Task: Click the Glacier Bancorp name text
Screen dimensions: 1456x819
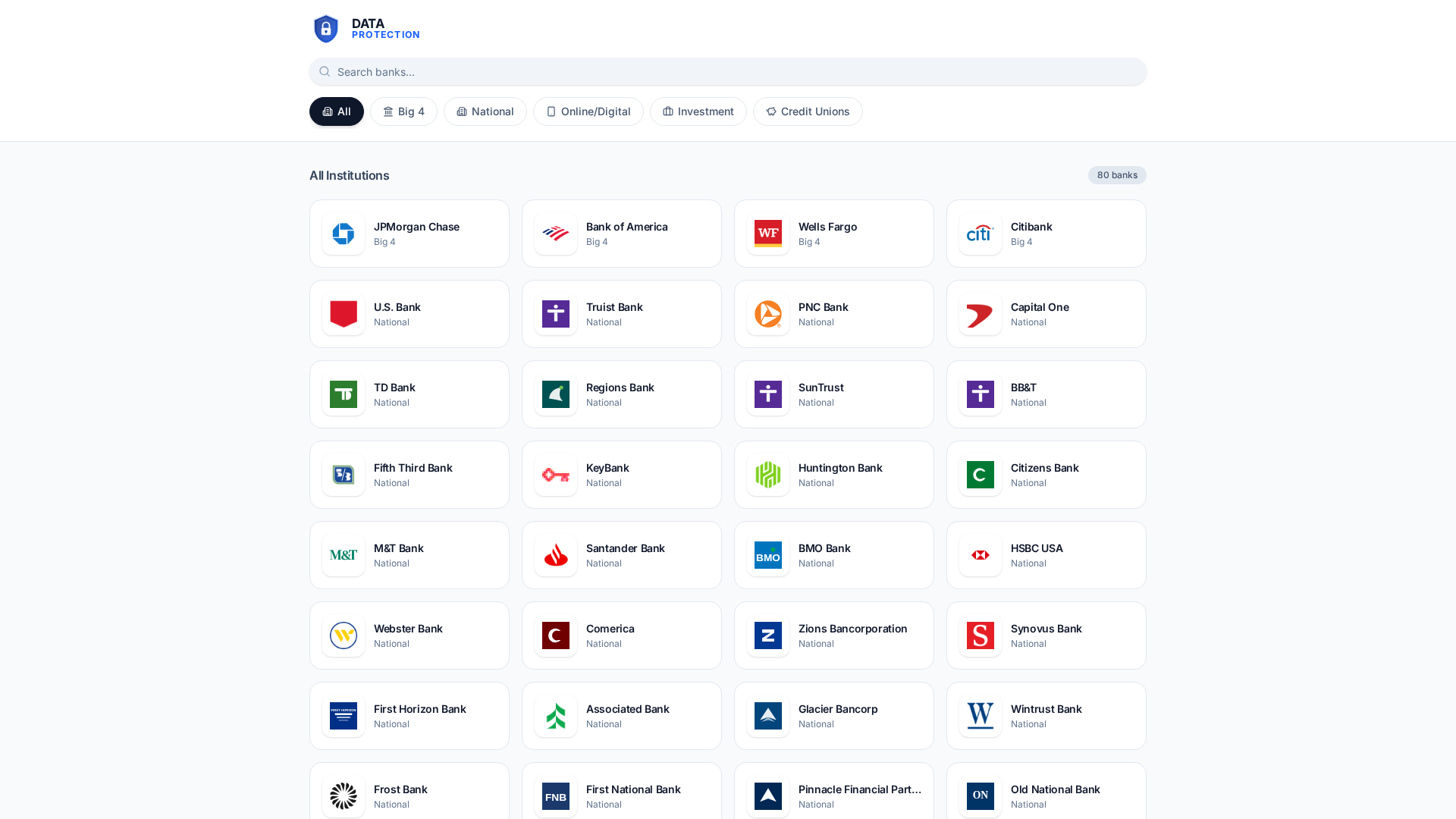Action: coord(838,709)
